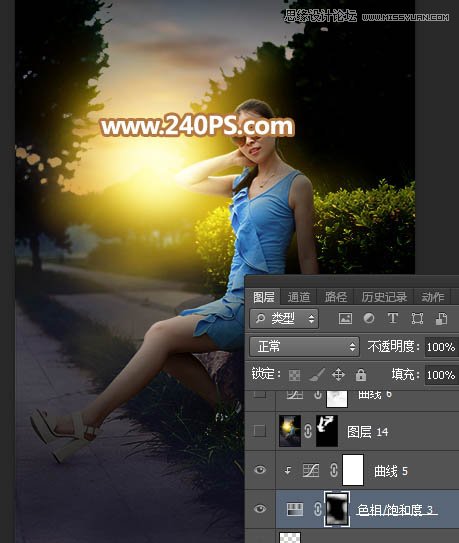
Task: Lock position move icon
Action: (x=338, y=375)
